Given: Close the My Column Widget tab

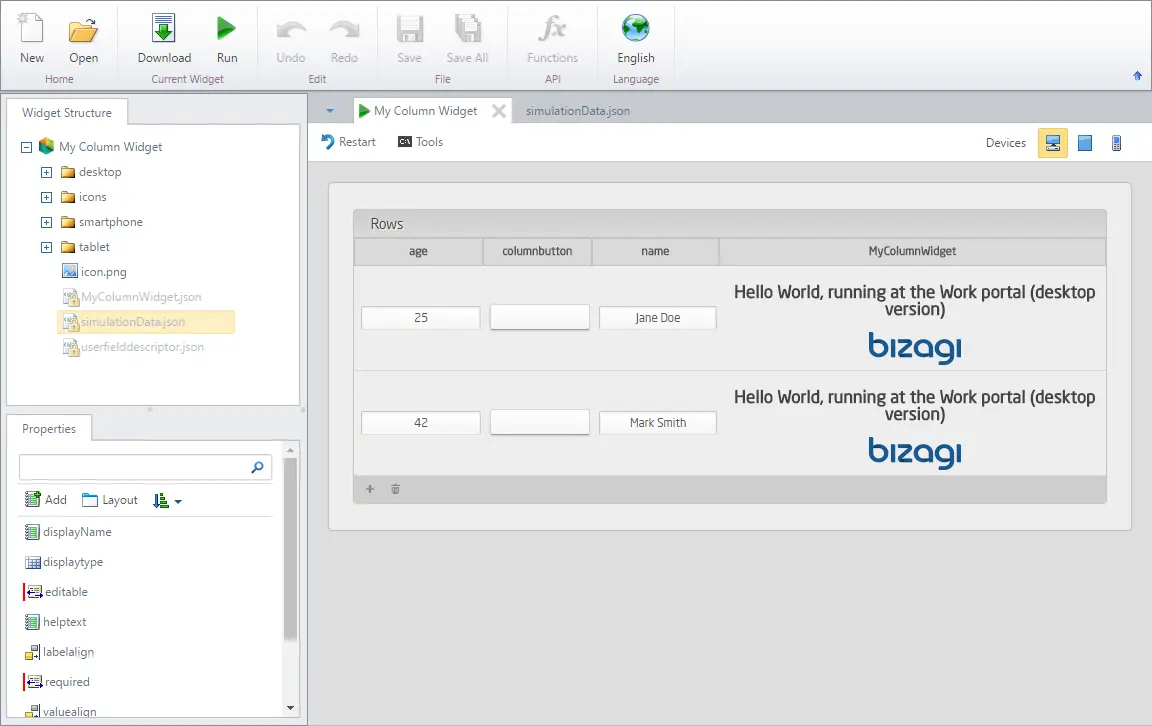Looking at the screenshot, I should coord(499,111).
